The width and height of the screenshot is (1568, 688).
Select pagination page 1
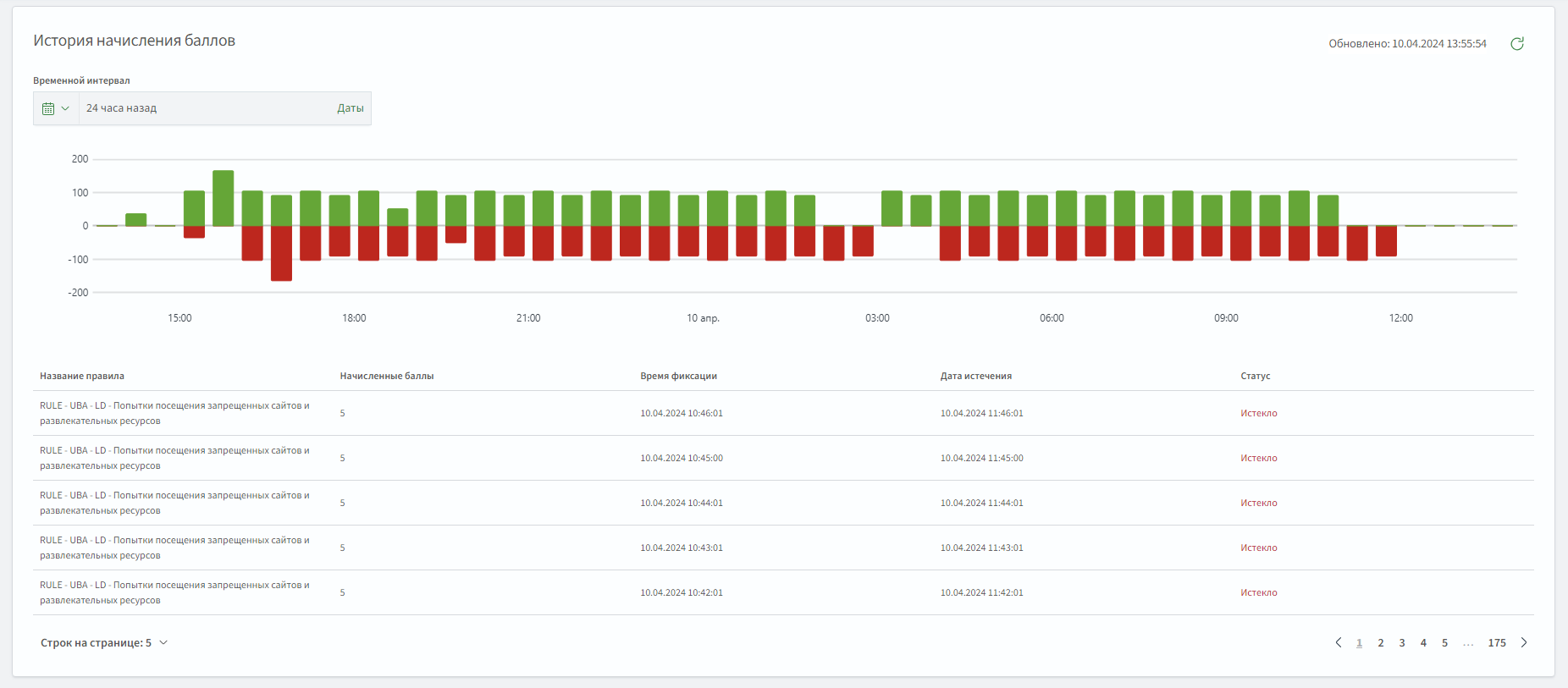tap(1360, 643)
